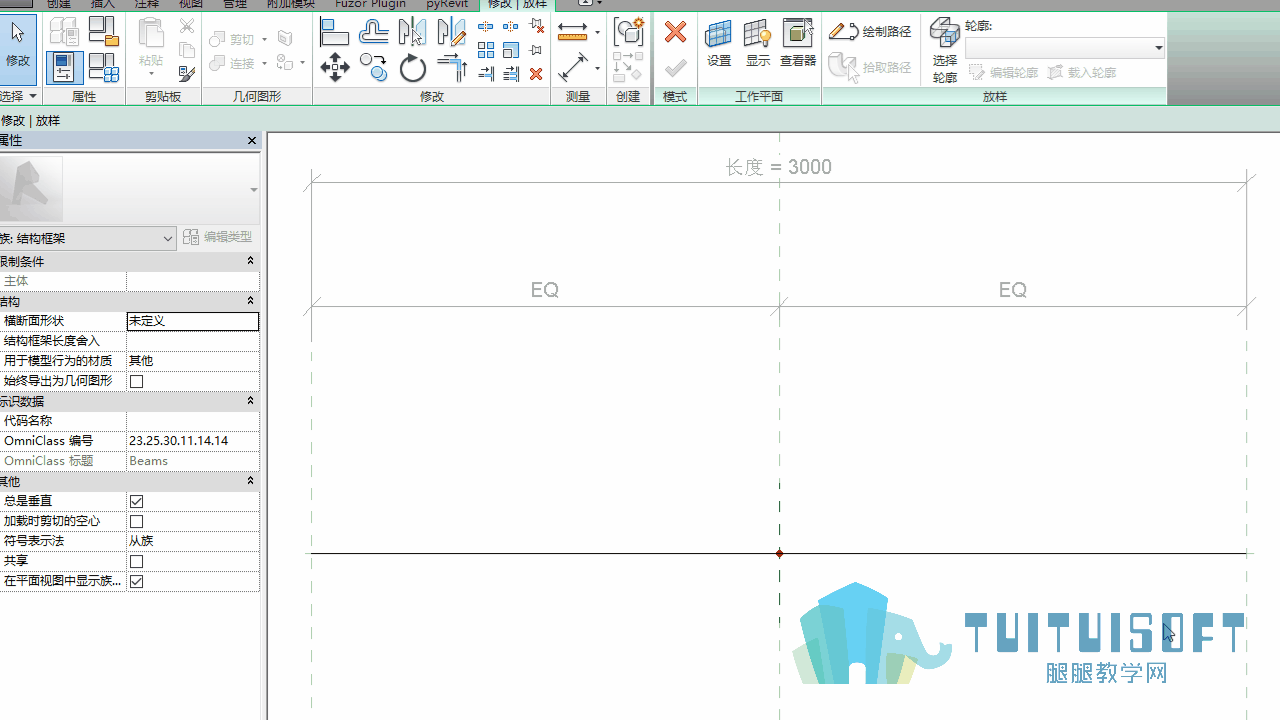Click Select Profile (选择轮廓) icon
This screenshot has width=1280, height=720.
(944, 50)
